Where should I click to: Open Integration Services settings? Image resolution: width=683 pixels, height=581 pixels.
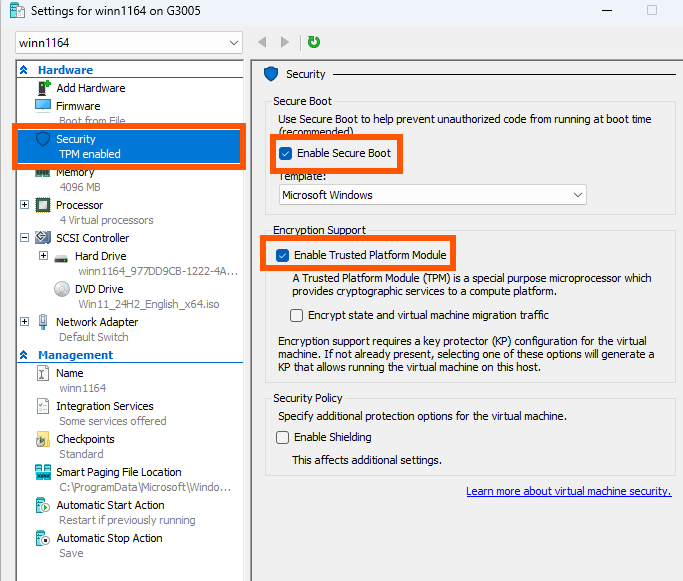(105, 406)
